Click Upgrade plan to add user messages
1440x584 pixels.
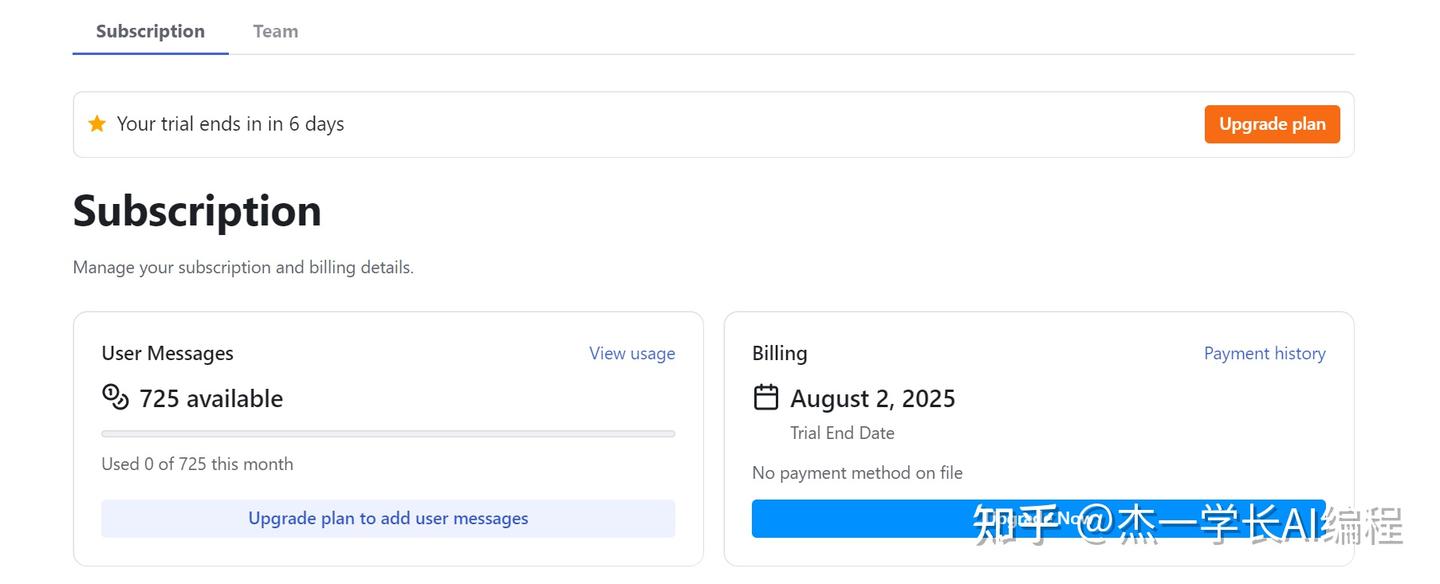(388, 518)
